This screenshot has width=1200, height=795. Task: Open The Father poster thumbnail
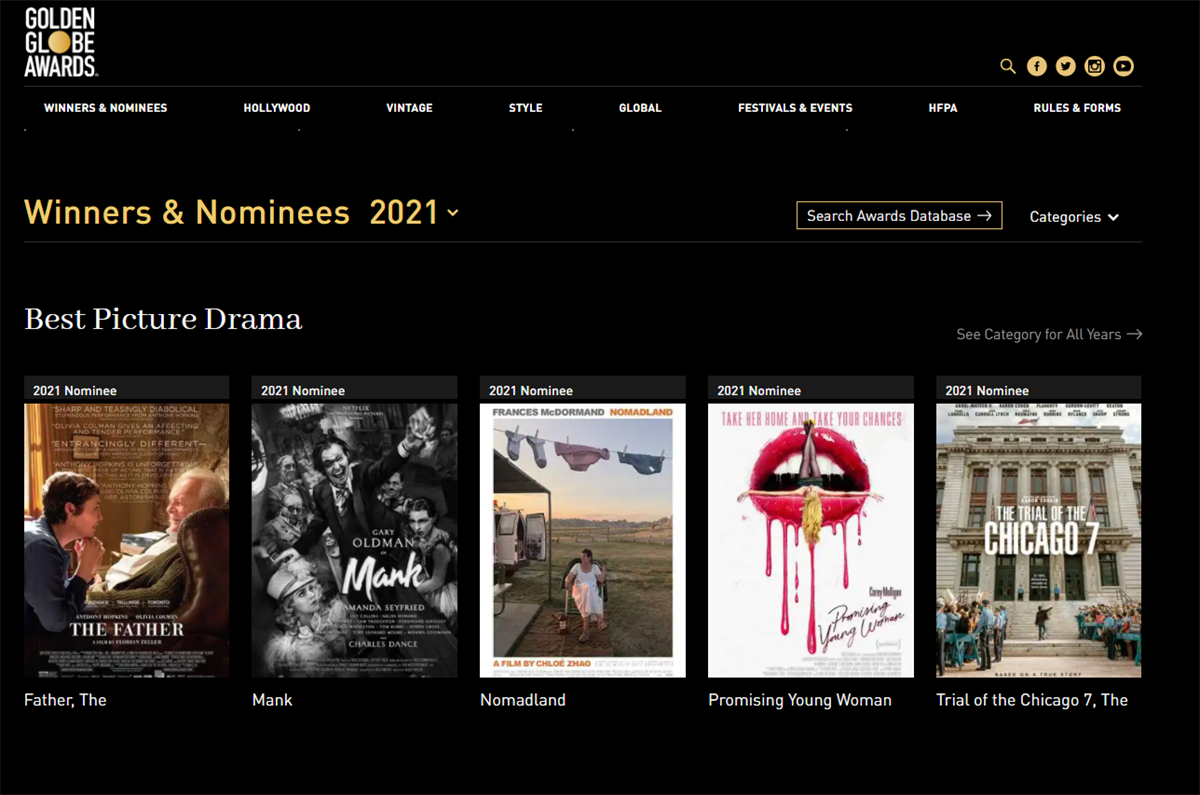tap(127, 541)
